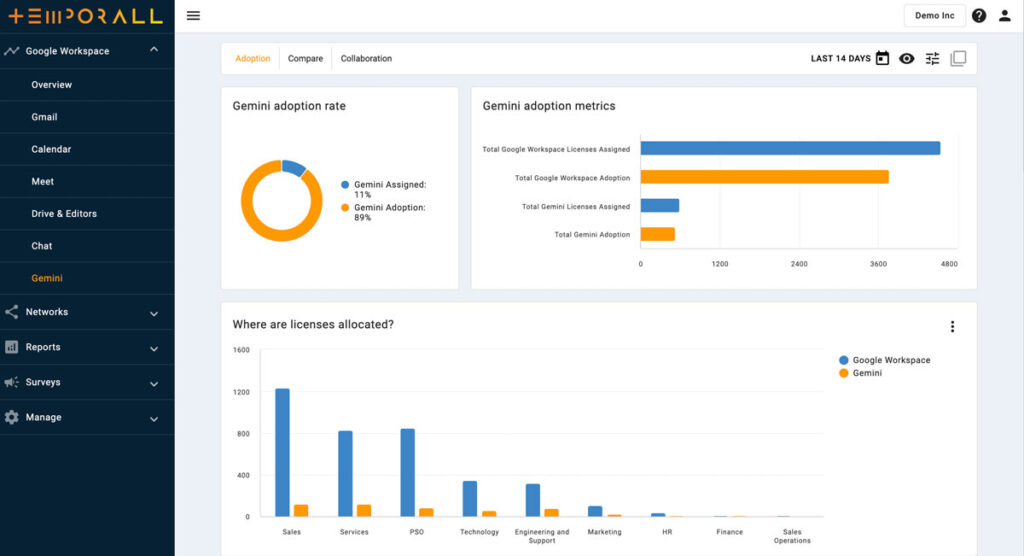
Task: Click the blue PSO Google Workspace bar
Action: pyautogui.click(x=408, y=472)
